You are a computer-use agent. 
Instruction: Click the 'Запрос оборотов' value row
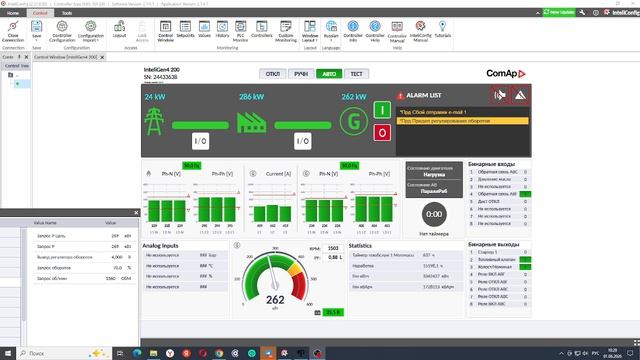coord(83,268)
